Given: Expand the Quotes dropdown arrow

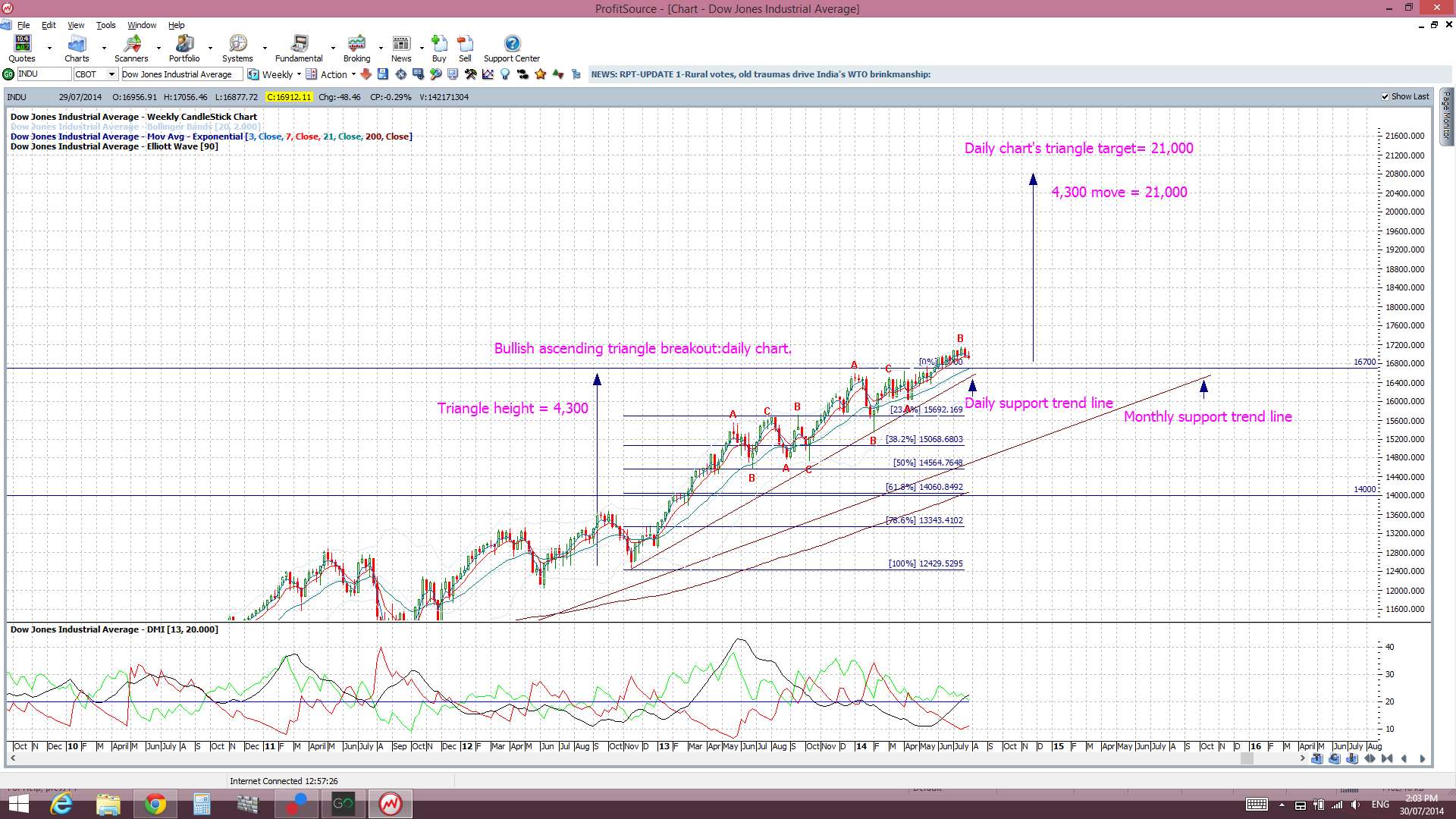Looking at the screenshot, I should click(x=49, y=48).
